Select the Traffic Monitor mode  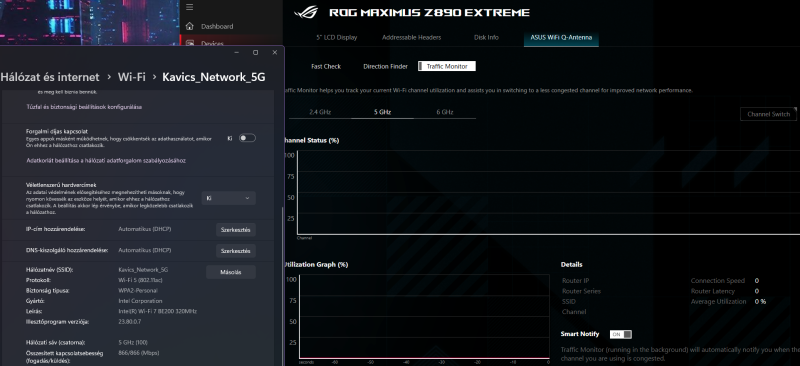click(x=447, y=66)
